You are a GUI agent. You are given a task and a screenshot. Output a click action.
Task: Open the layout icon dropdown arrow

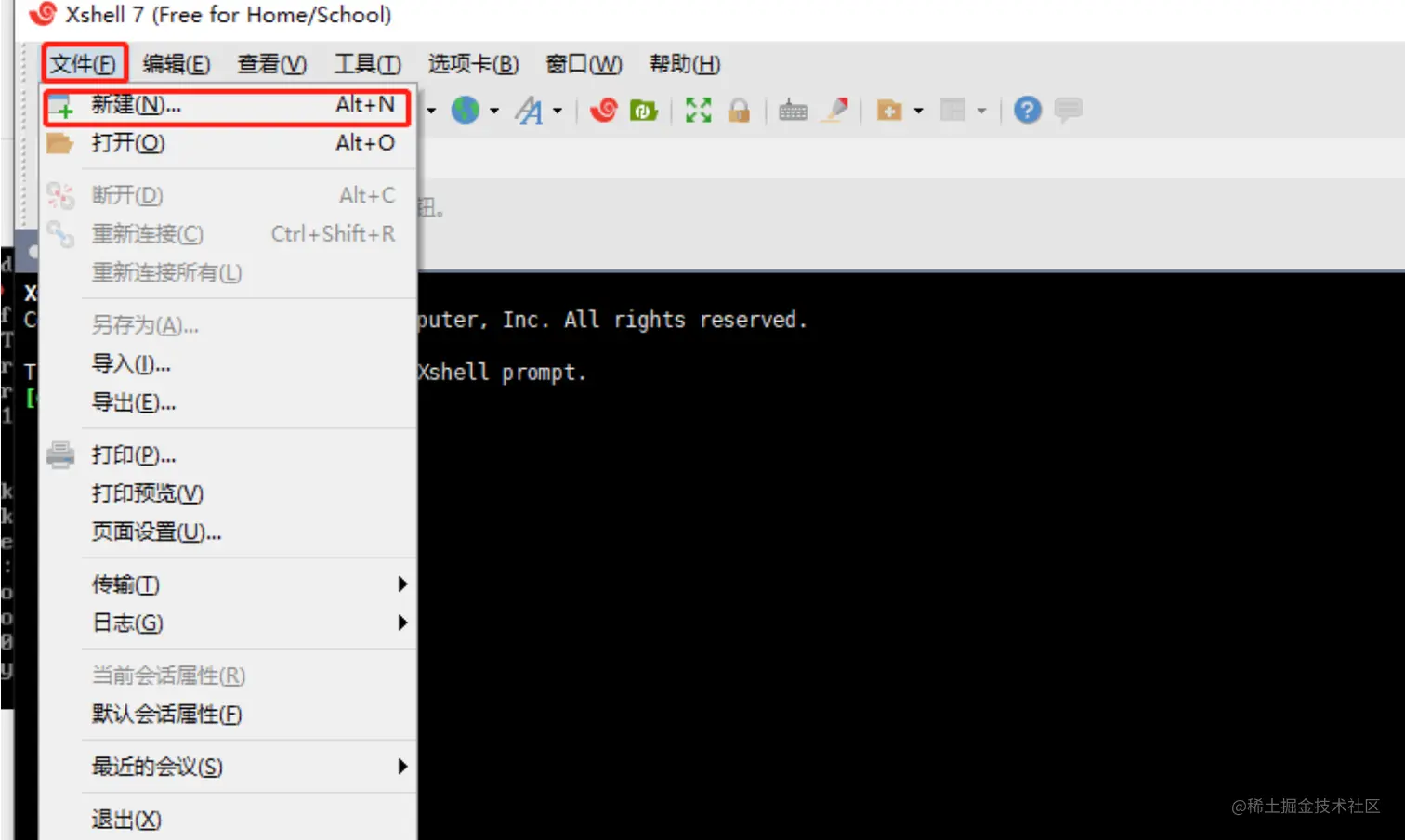(981, 111)
